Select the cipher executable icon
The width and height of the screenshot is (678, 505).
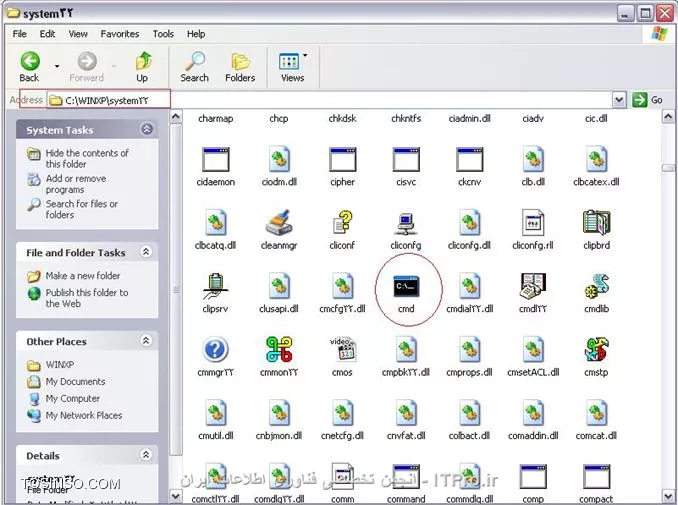point(342,159)
